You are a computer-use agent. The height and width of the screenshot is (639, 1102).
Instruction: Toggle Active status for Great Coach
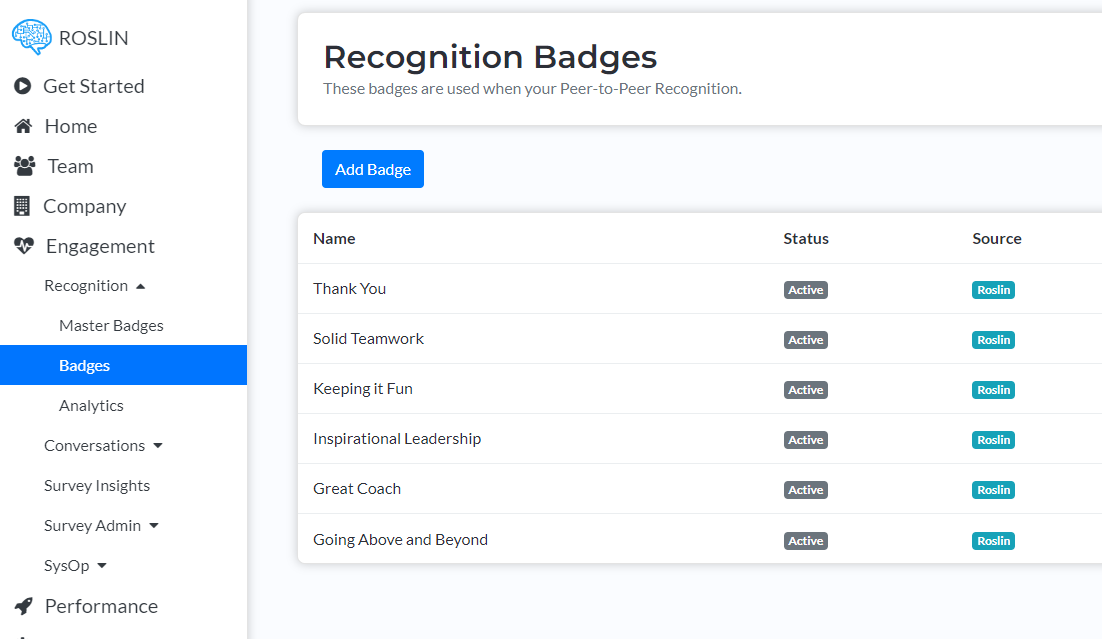pyautogui.click(x=806, y=489)
